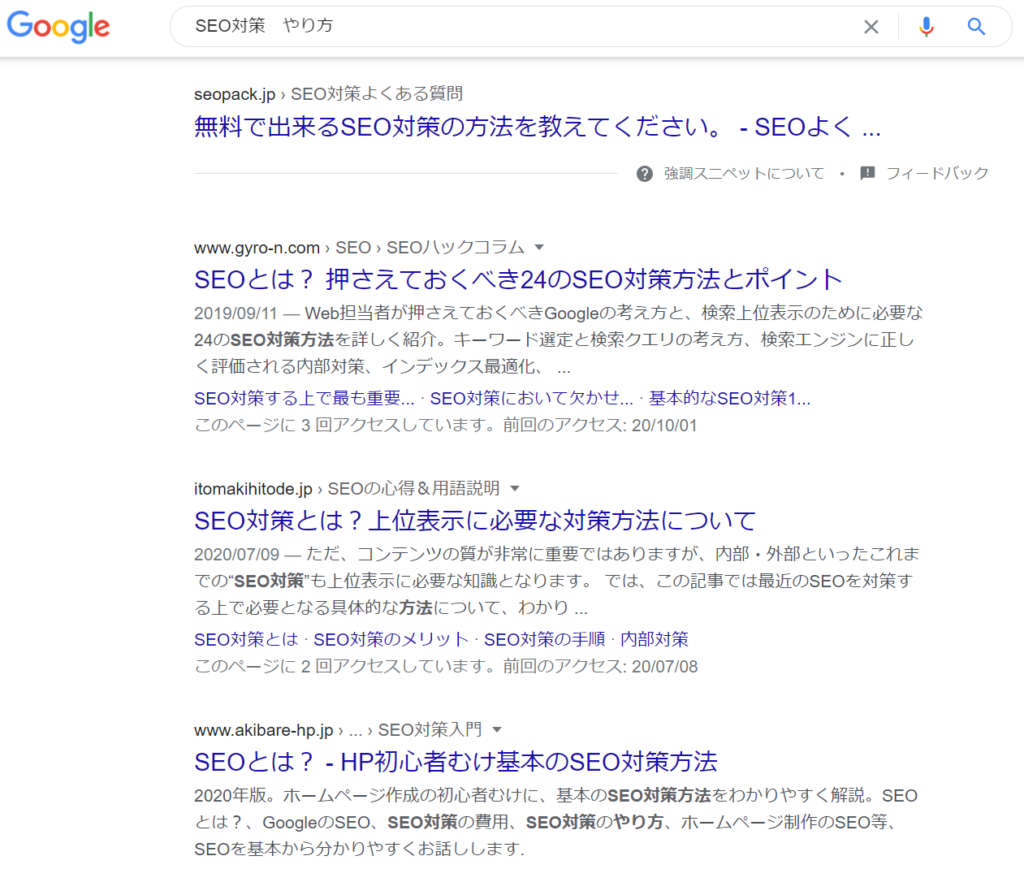1024x882 pixels.
Task: Open sitelink SEO対策の手順
Action: pyautogui.click(x=544, y=639)
